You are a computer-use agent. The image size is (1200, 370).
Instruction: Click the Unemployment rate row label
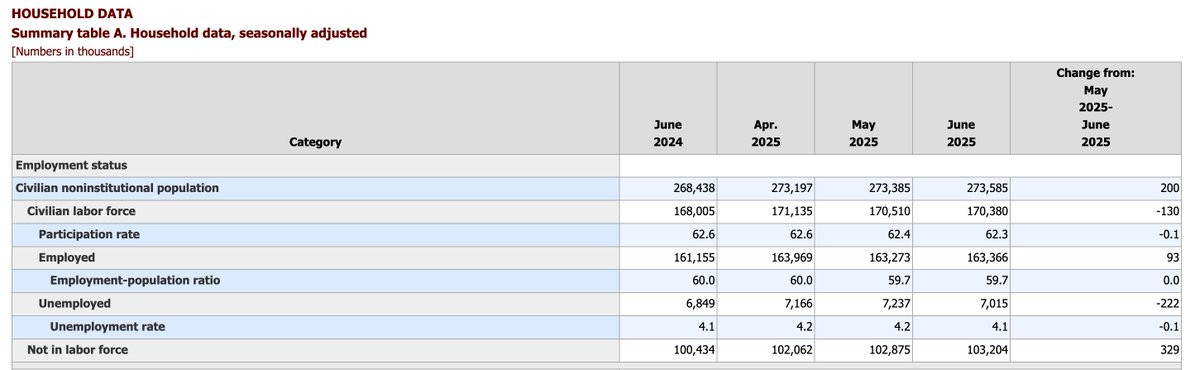[108, 326]
